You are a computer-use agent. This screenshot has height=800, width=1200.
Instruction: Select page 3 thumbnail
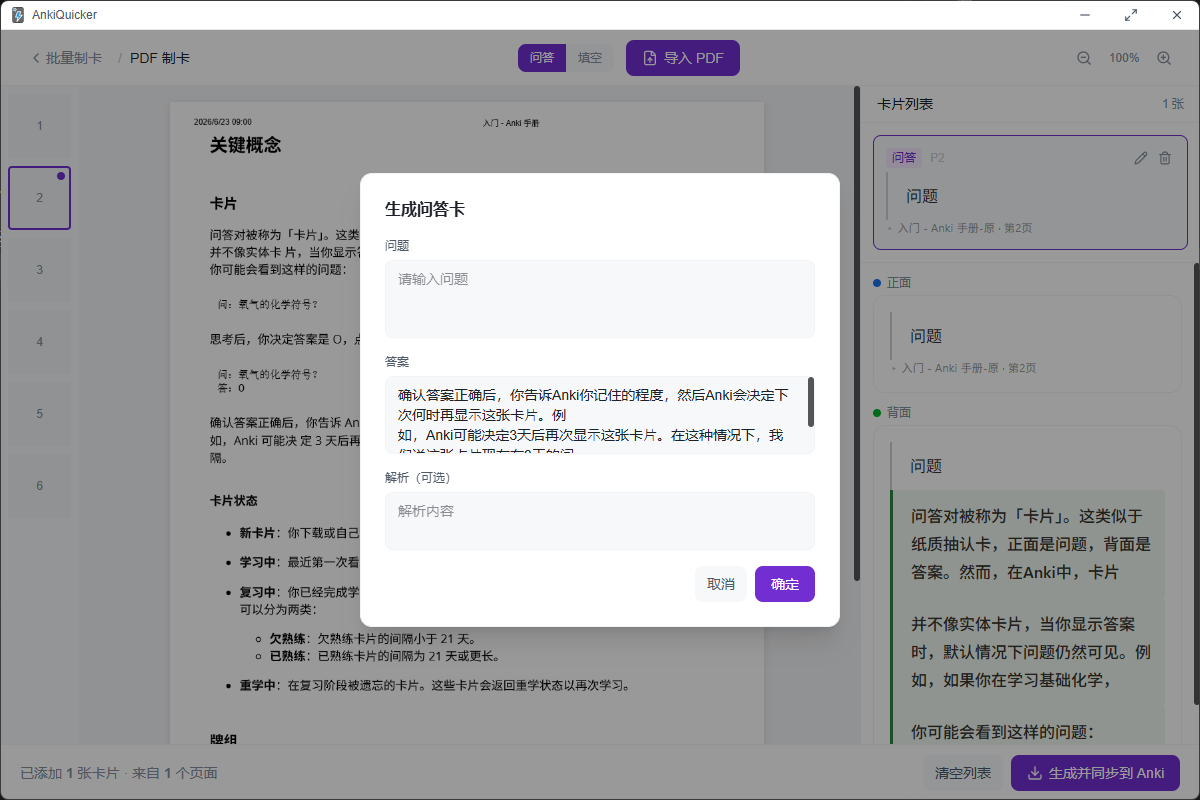(x=40, y=270)
